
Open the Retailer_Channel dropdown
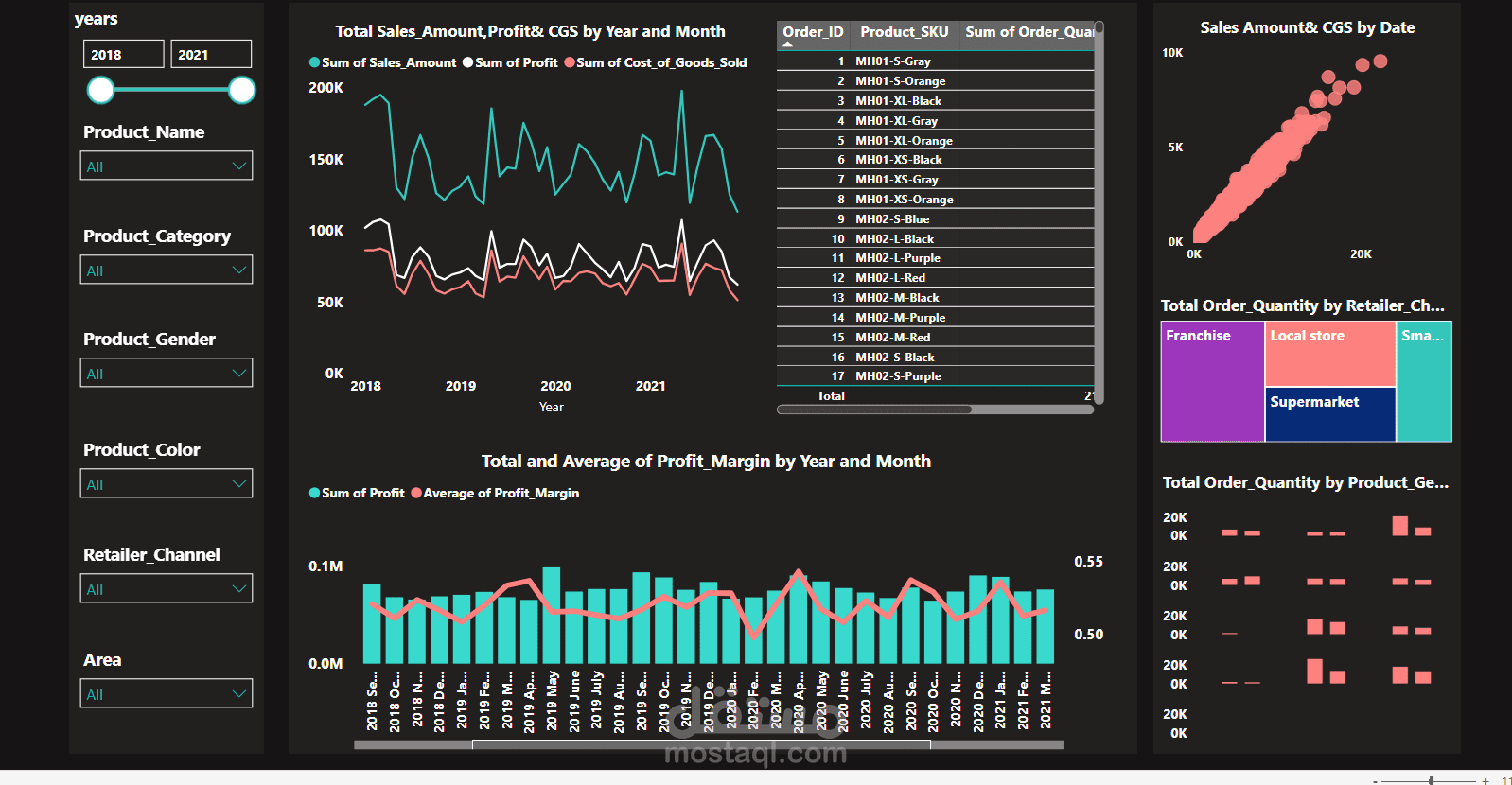pos(167,588)
